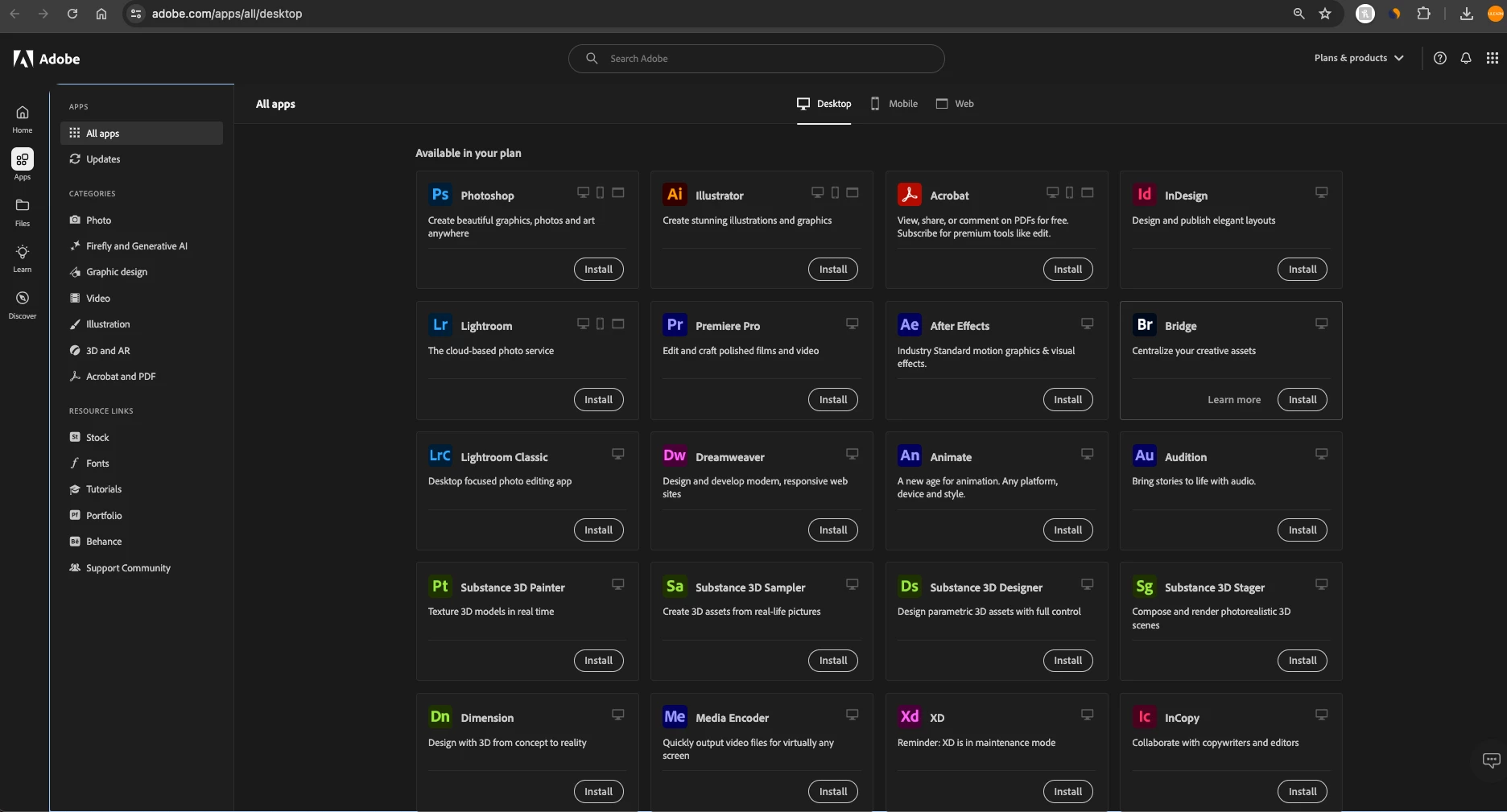Screen dimensions: 1507x812
Task: Open the browser downloads icon
Action: 1467,14
